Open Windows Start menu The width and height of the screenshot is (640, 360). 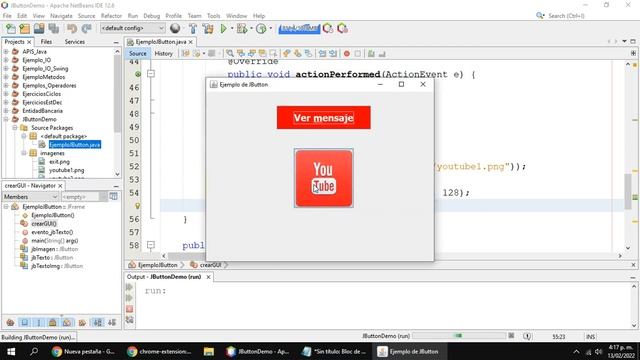(x=11, y=351)
